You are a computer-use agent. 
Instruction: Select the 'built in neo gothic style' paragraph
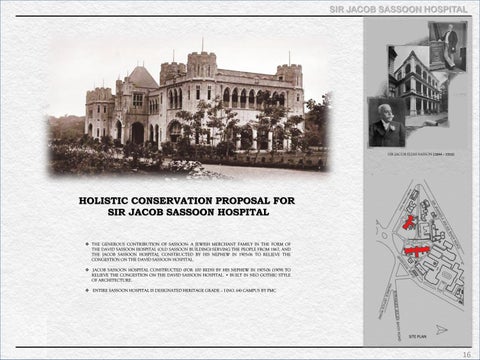coord(191,275)
